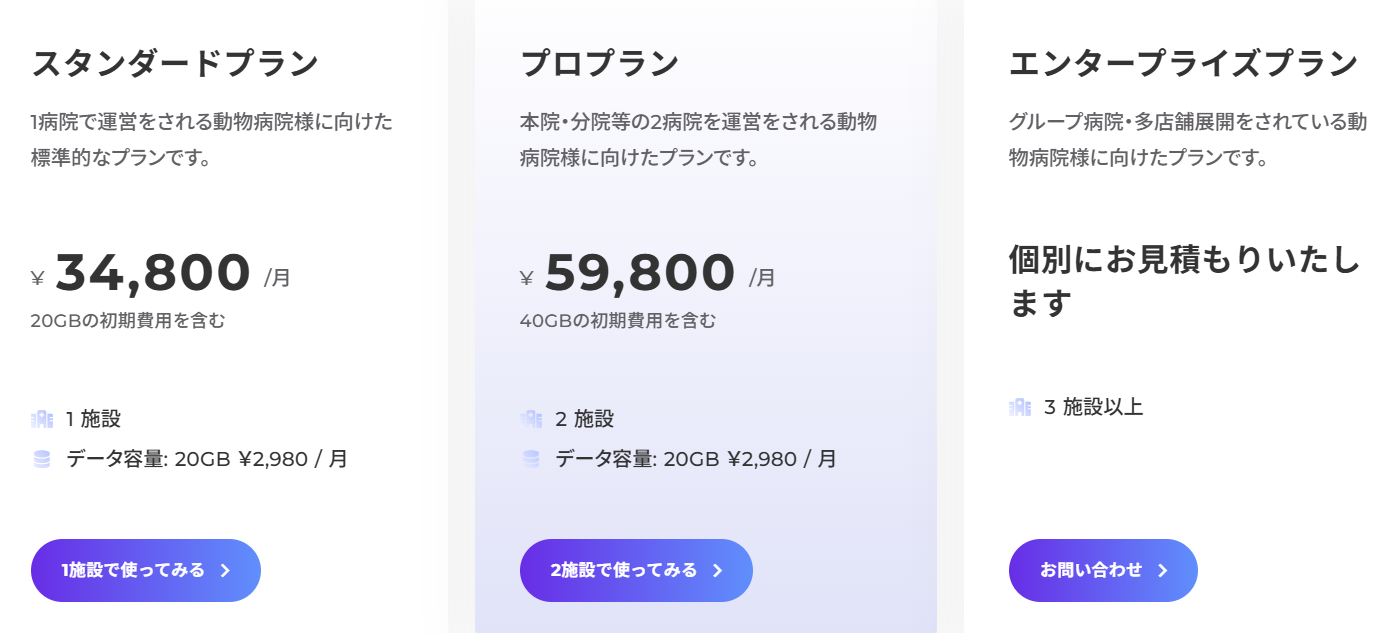Click chevron arrow on 2施設で使ってみる button

[x=717, y=570]
